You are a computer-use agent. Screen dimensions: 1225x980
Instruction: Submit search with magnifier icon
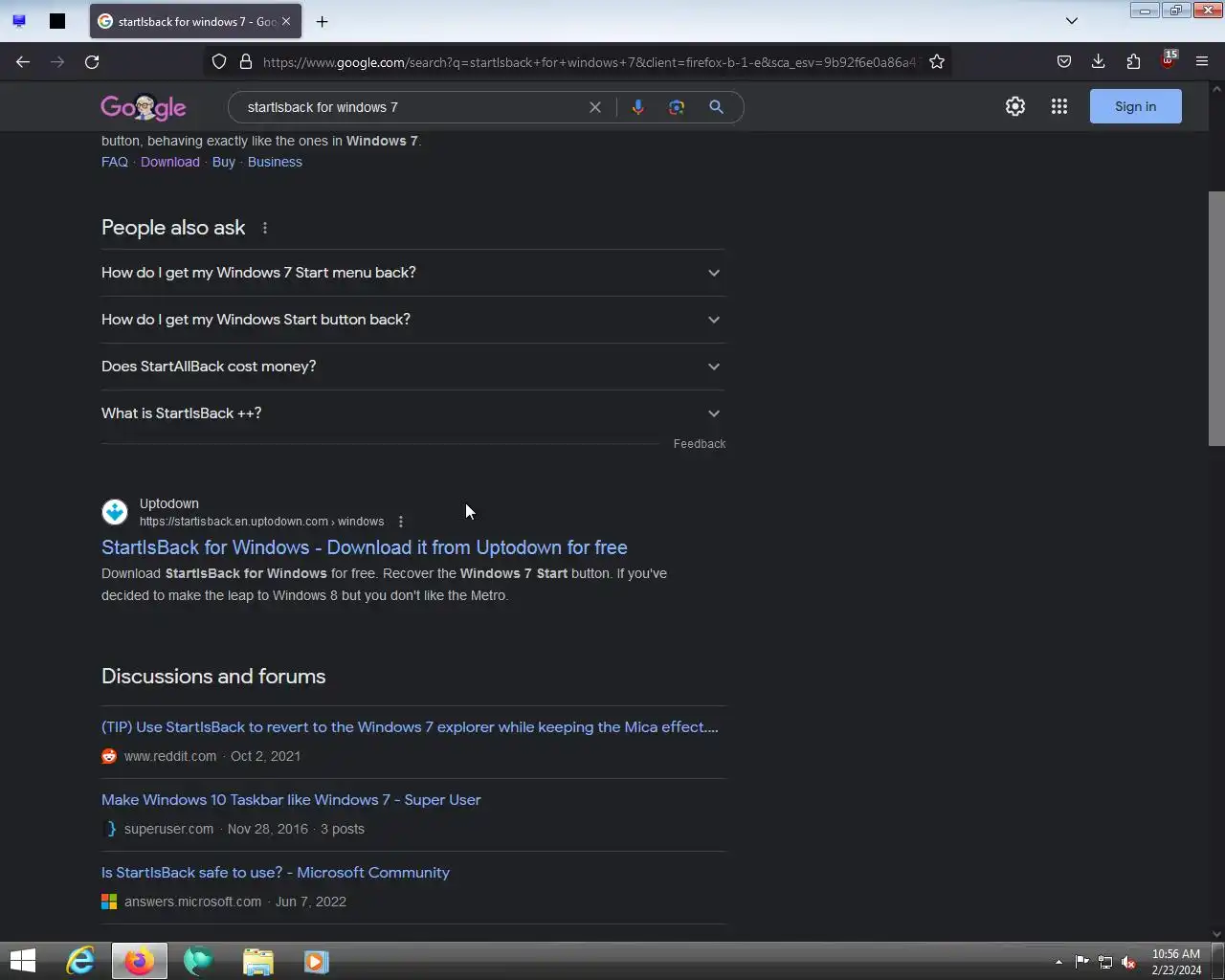716,107
